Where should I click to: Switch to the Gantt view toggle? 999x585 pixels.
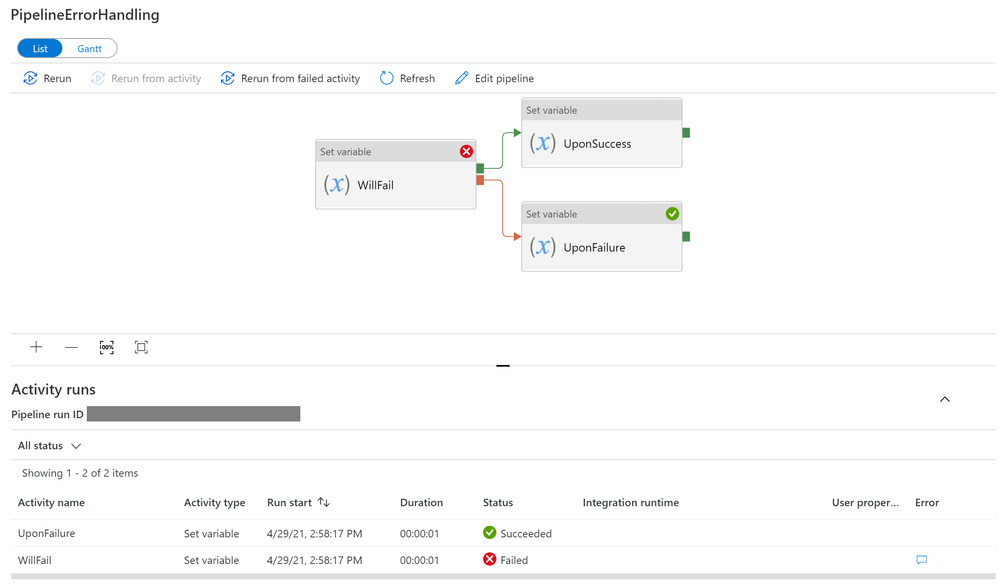click(x=89, y=48)
